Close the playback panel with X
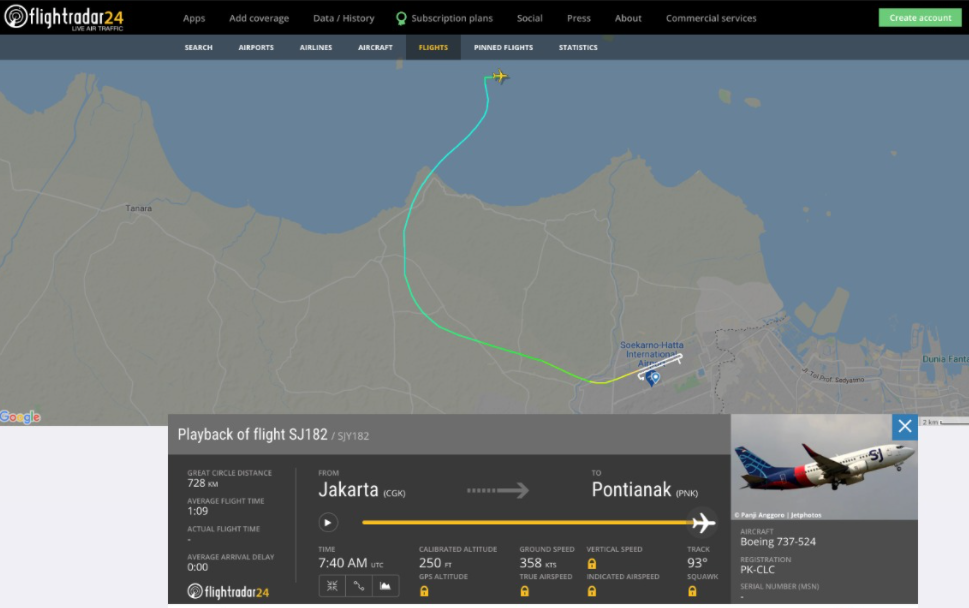Screen dimensions: 969x608 905,426
